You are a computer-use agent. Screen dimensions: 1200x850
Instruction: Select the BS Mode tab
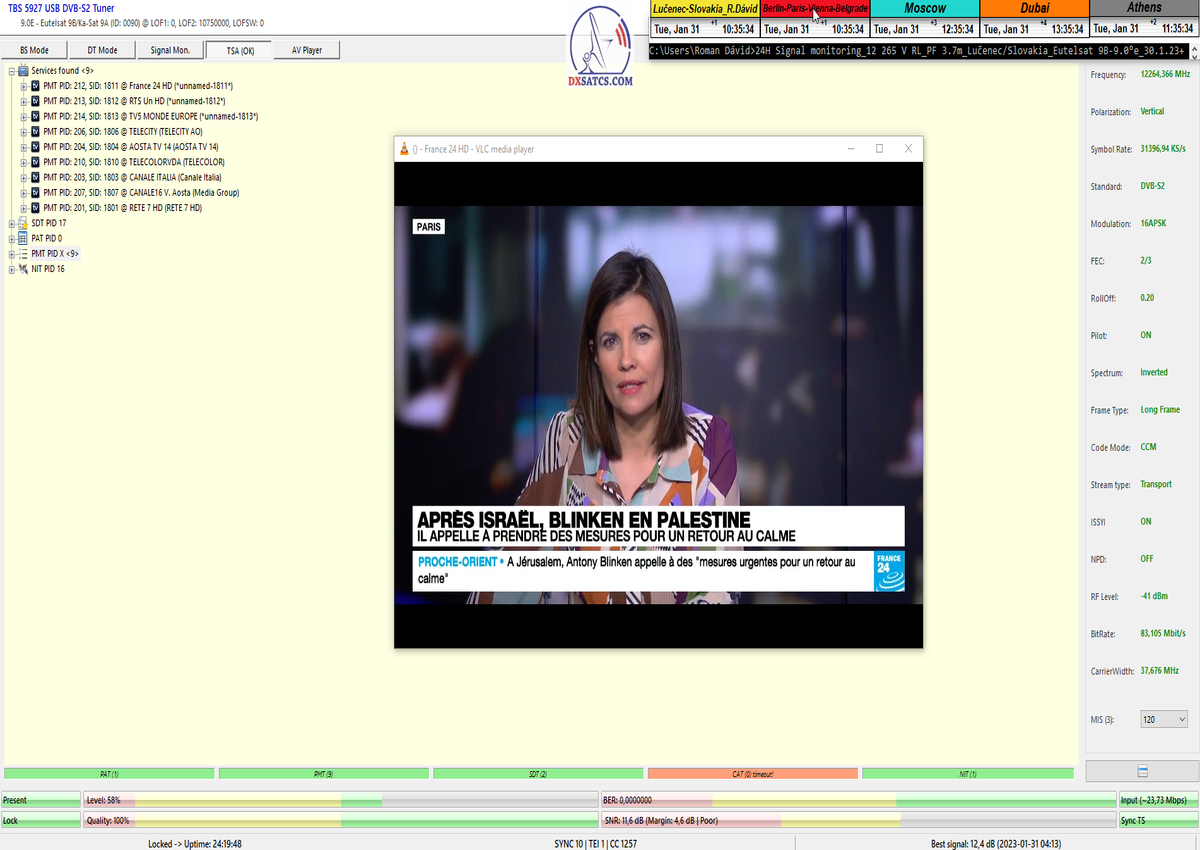point(34,50)
